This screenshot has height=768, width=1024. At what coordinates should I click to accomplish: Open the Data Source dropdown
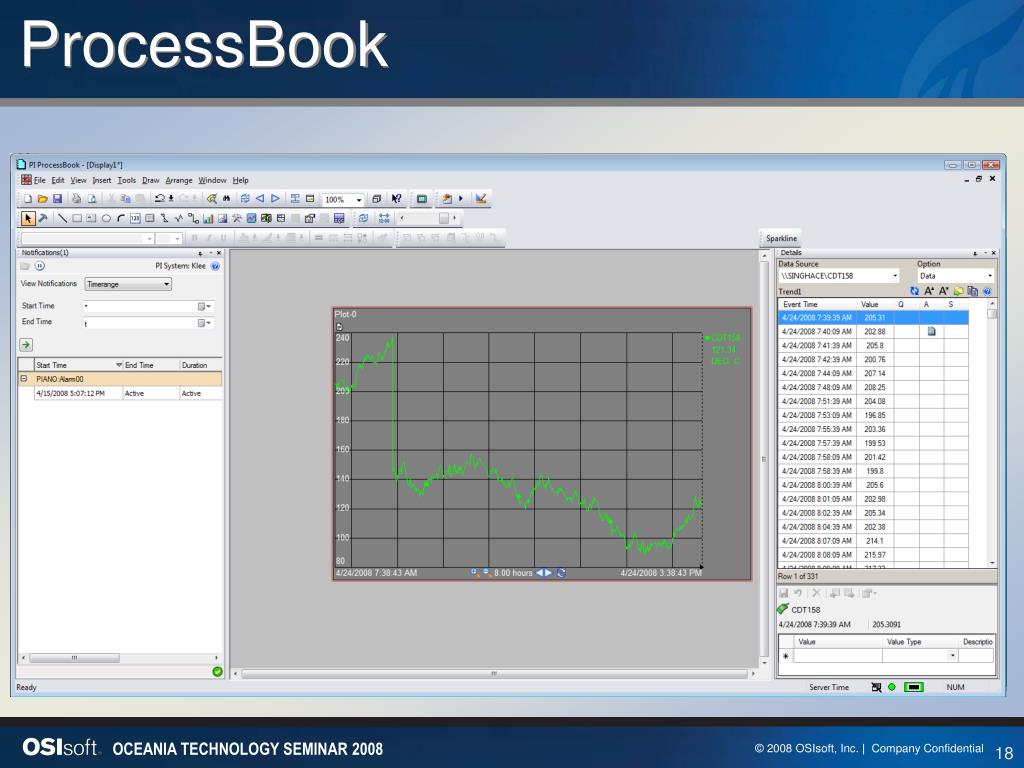(x=895, y=276)
